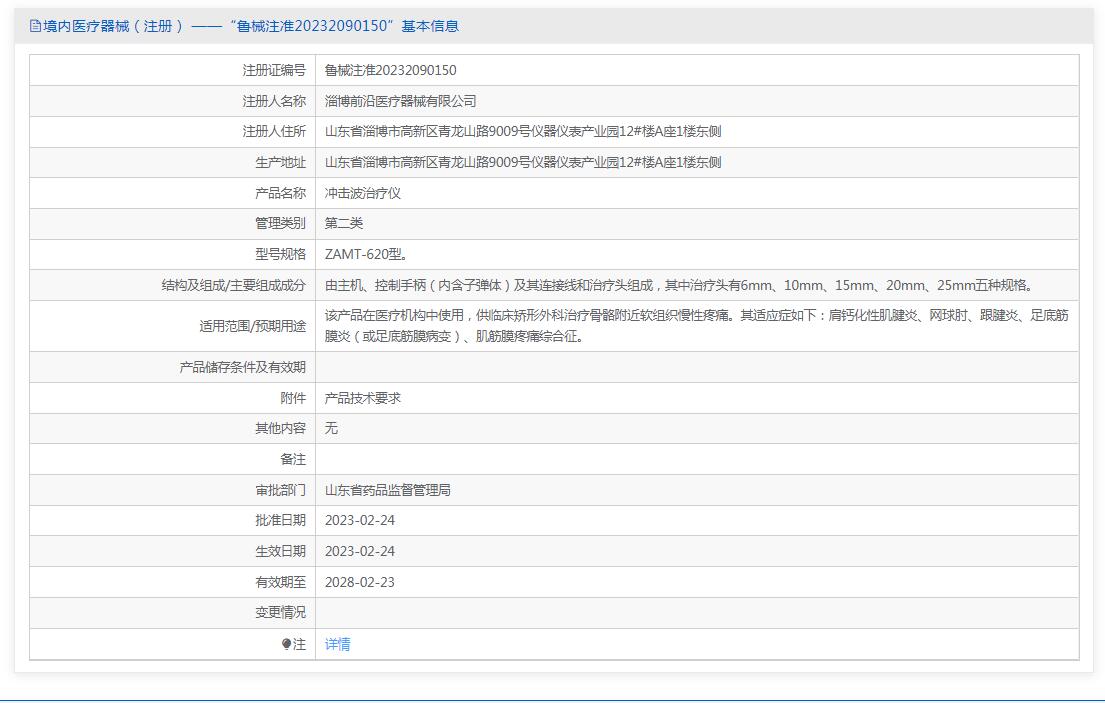Click the 生效日期 value 2023-02-24

click(359, 551)
